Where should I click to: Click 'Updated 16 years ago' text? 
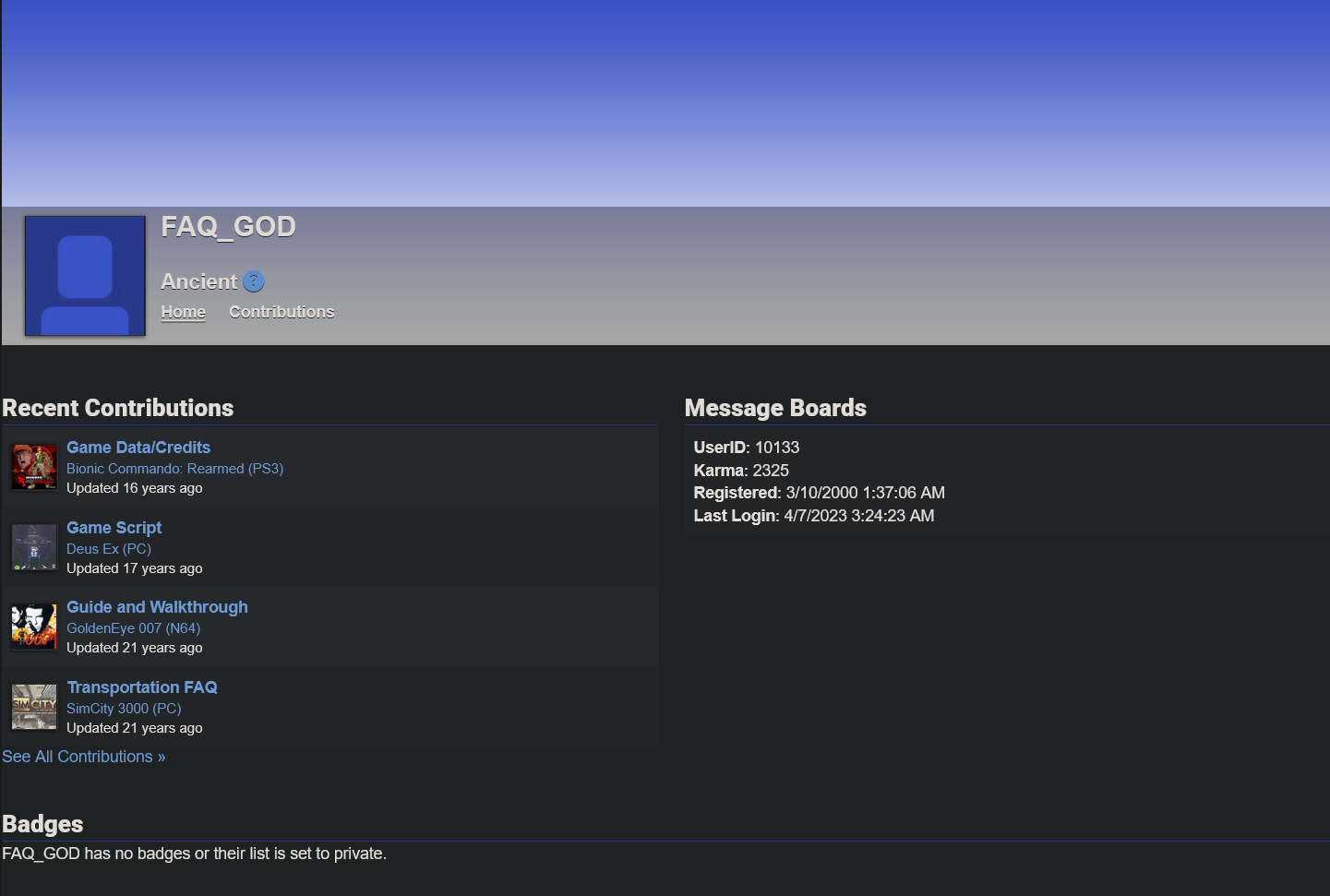[x=135, y=488]
